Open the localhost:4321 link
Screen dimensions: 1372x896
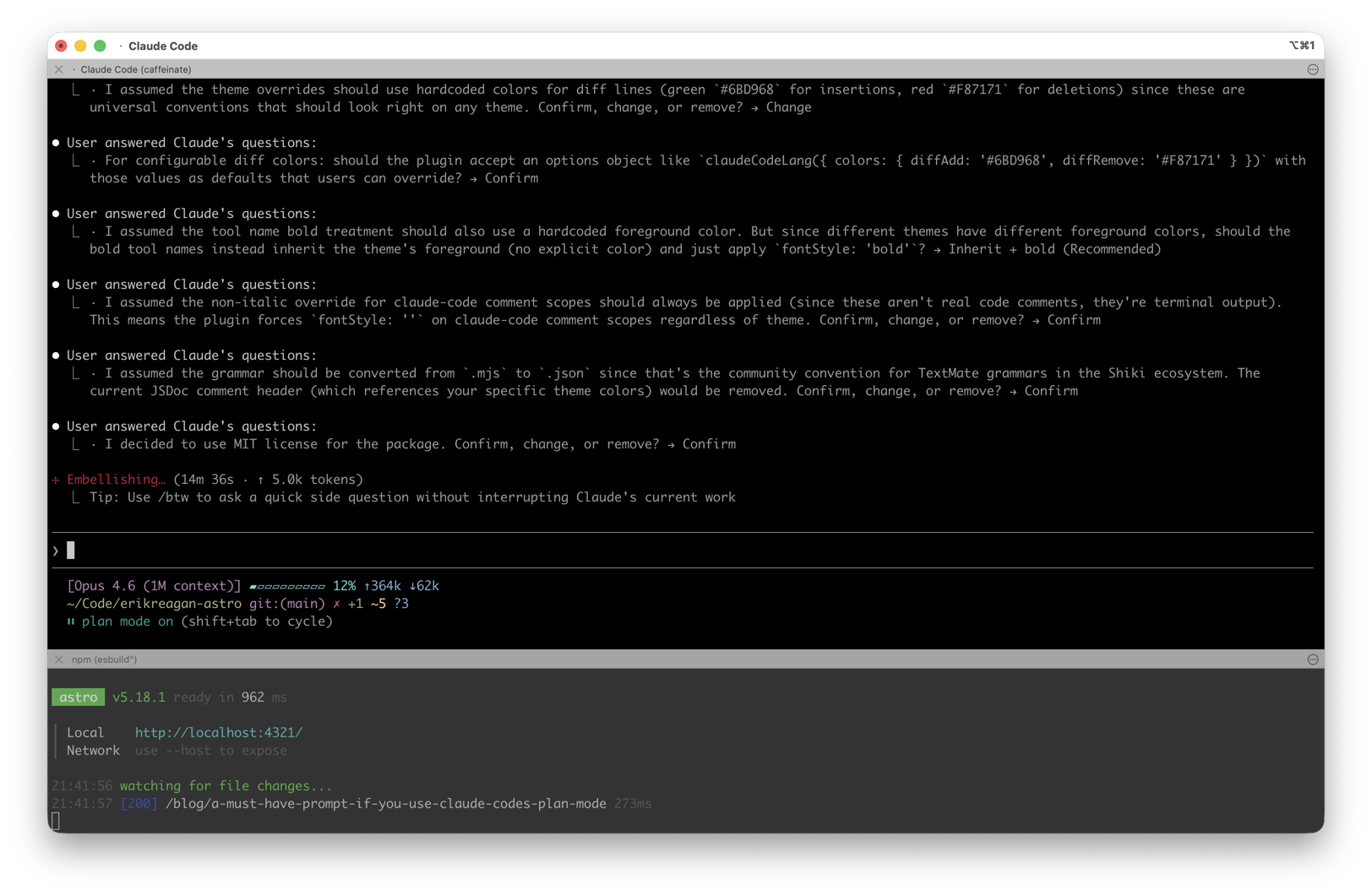(218, 733)
